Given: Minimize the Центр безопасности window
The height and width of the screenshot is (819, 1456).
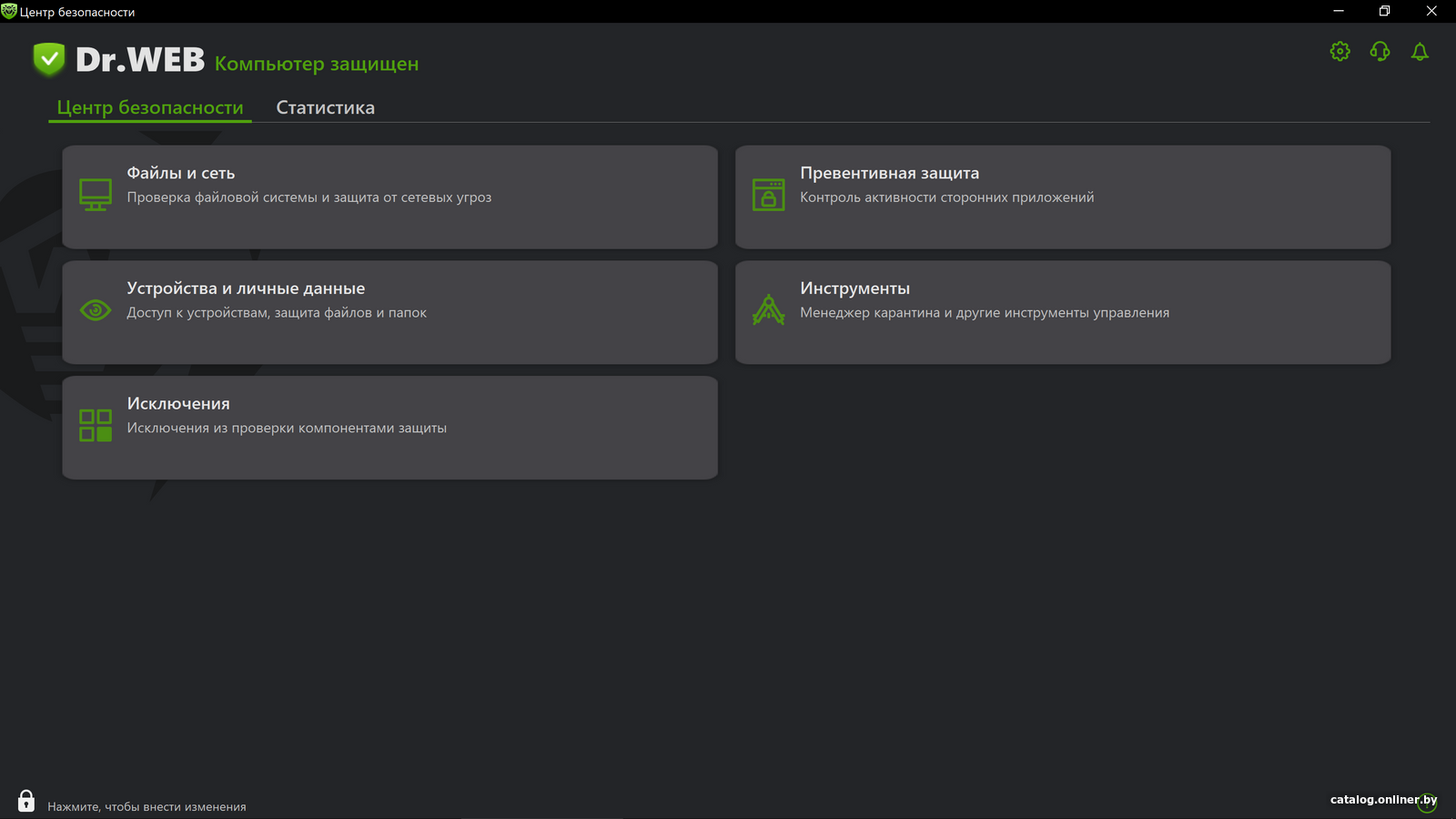Looking at the screenshot, I should [1339, 11].
